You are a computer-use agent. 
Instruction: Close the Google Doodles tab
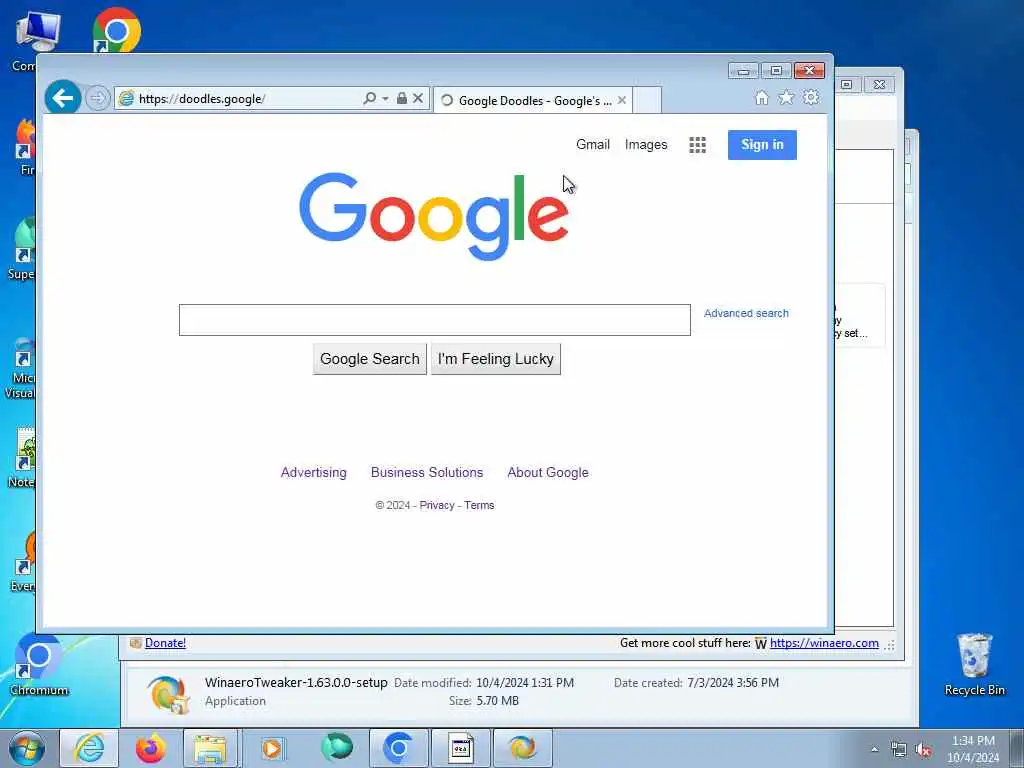click(622, 100)
